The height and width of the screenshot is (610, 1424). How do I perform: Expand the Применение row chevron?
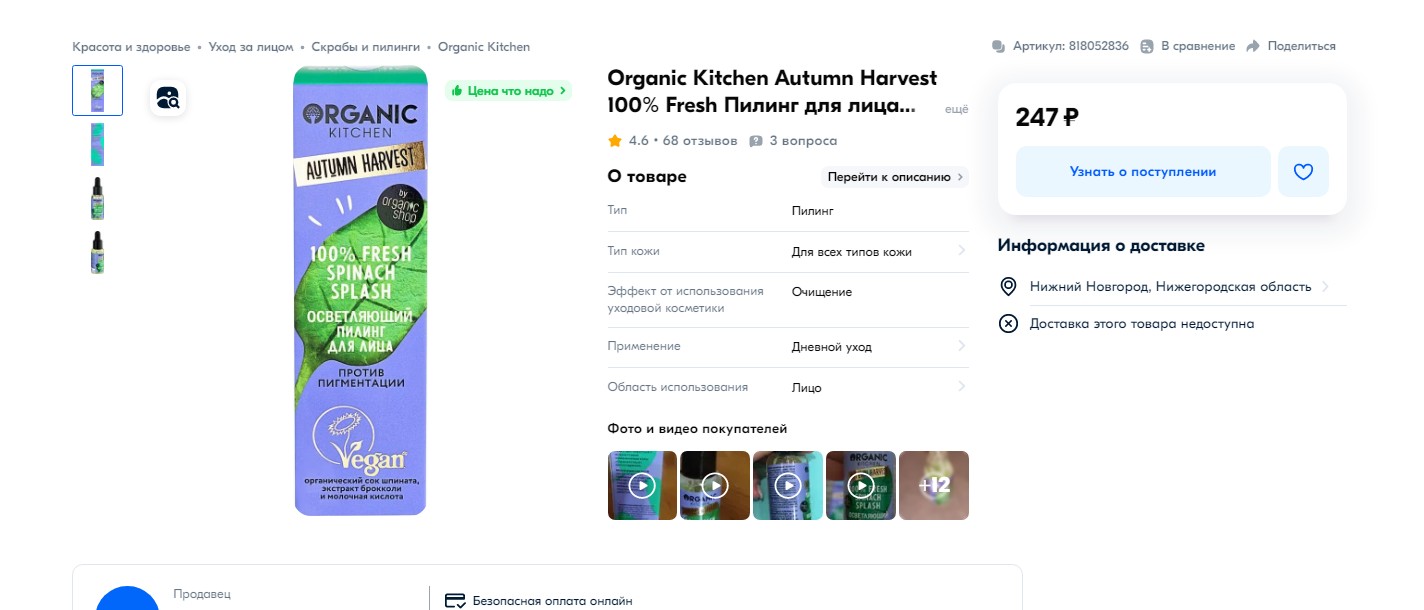tap(961, 346)
